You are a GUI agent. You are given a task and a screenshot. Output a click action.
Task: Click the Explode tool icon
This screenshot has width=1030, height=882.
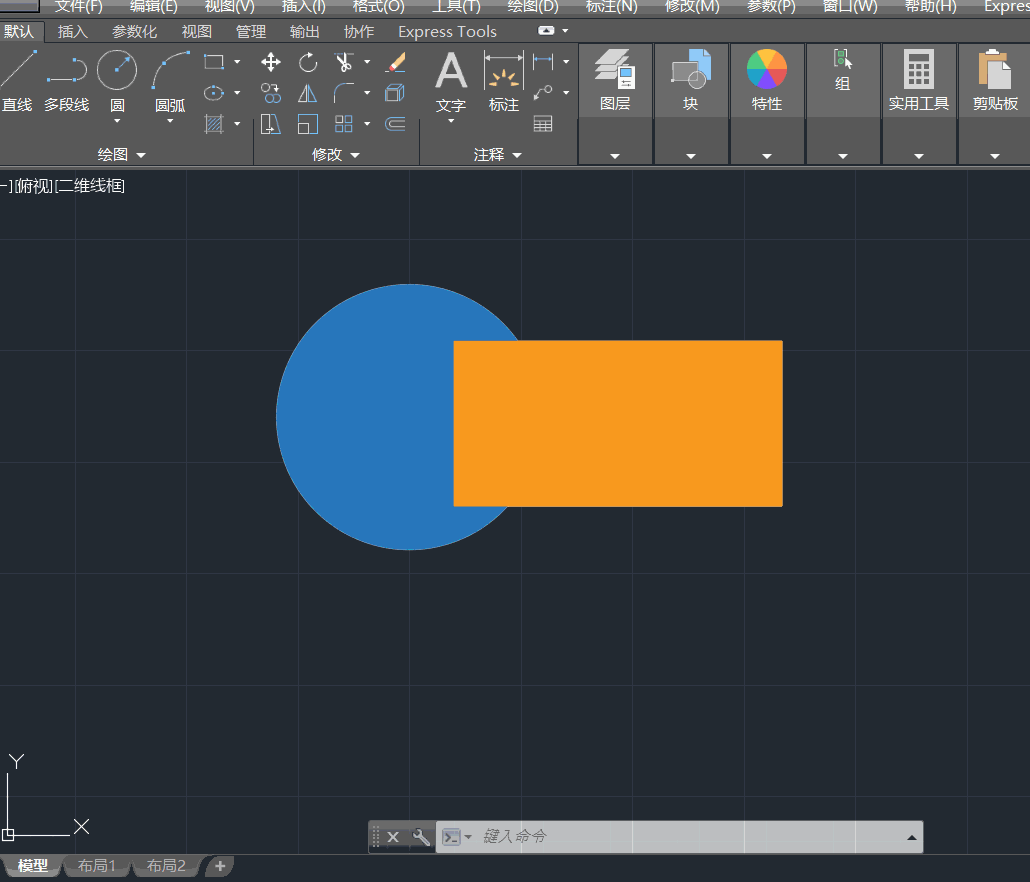395,93
